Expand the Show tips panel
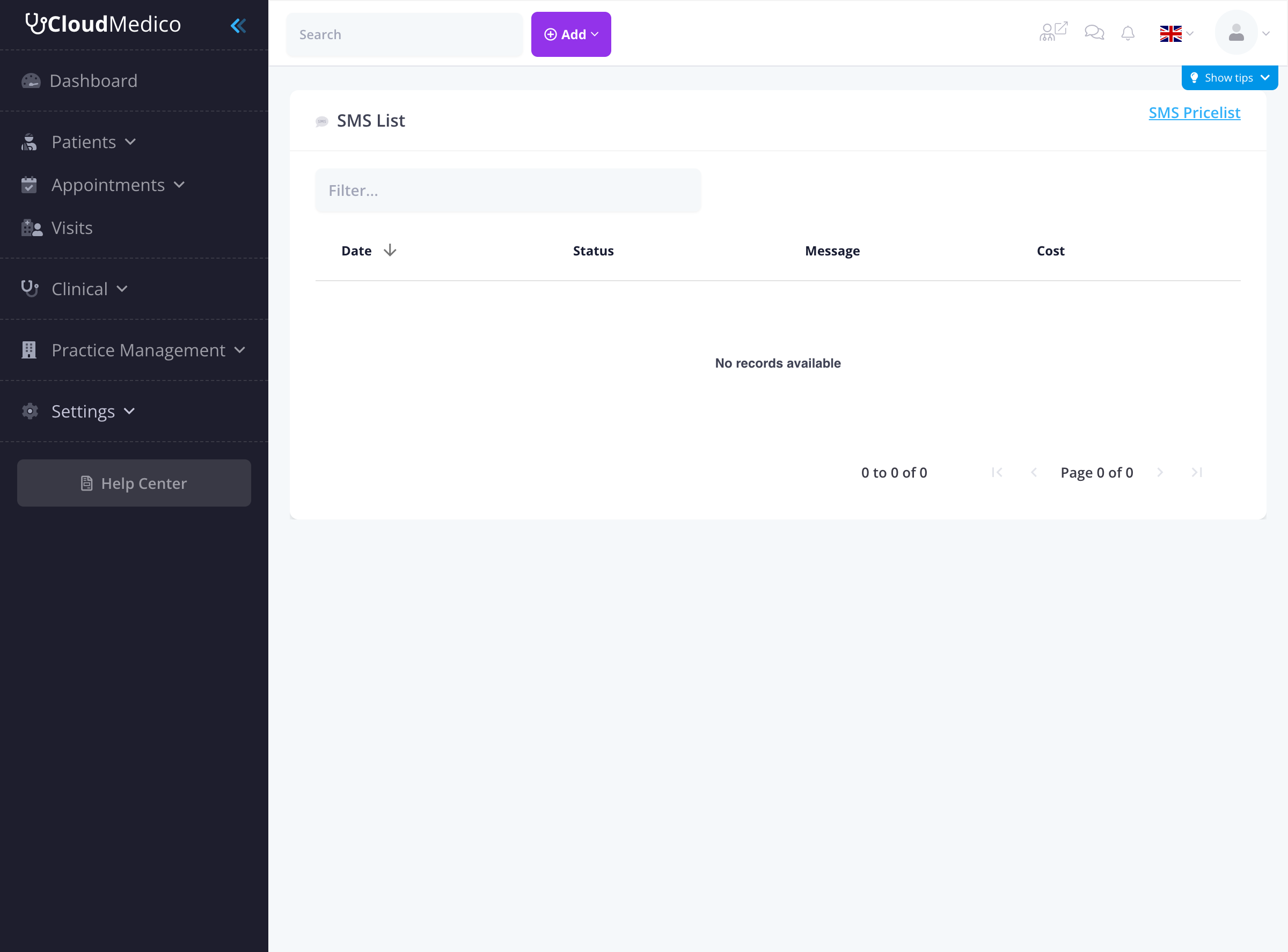 click(x=1229, y=78)
